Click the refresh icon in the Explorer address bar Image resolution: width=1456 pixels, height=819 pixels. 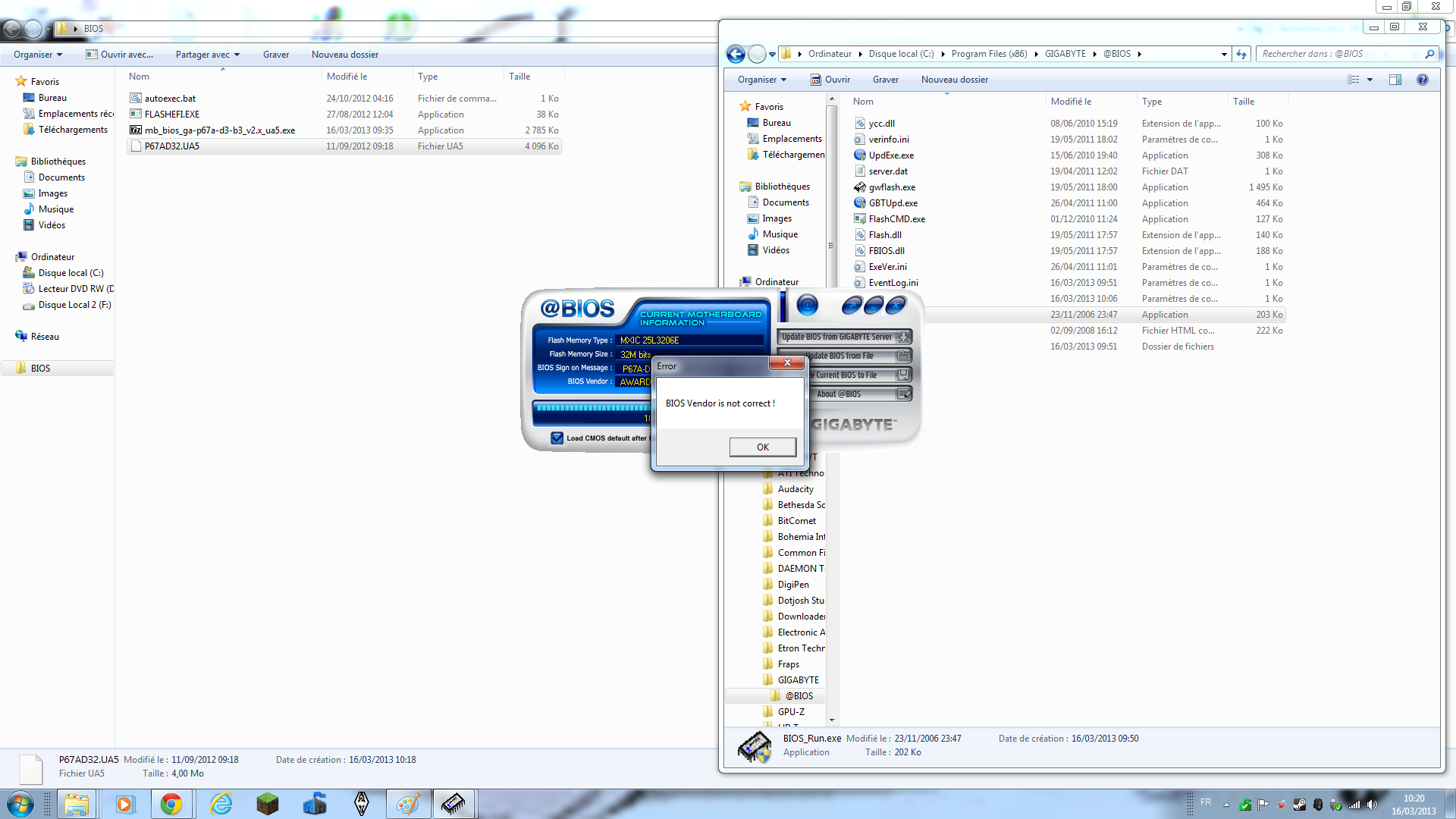pos(1241,54)
